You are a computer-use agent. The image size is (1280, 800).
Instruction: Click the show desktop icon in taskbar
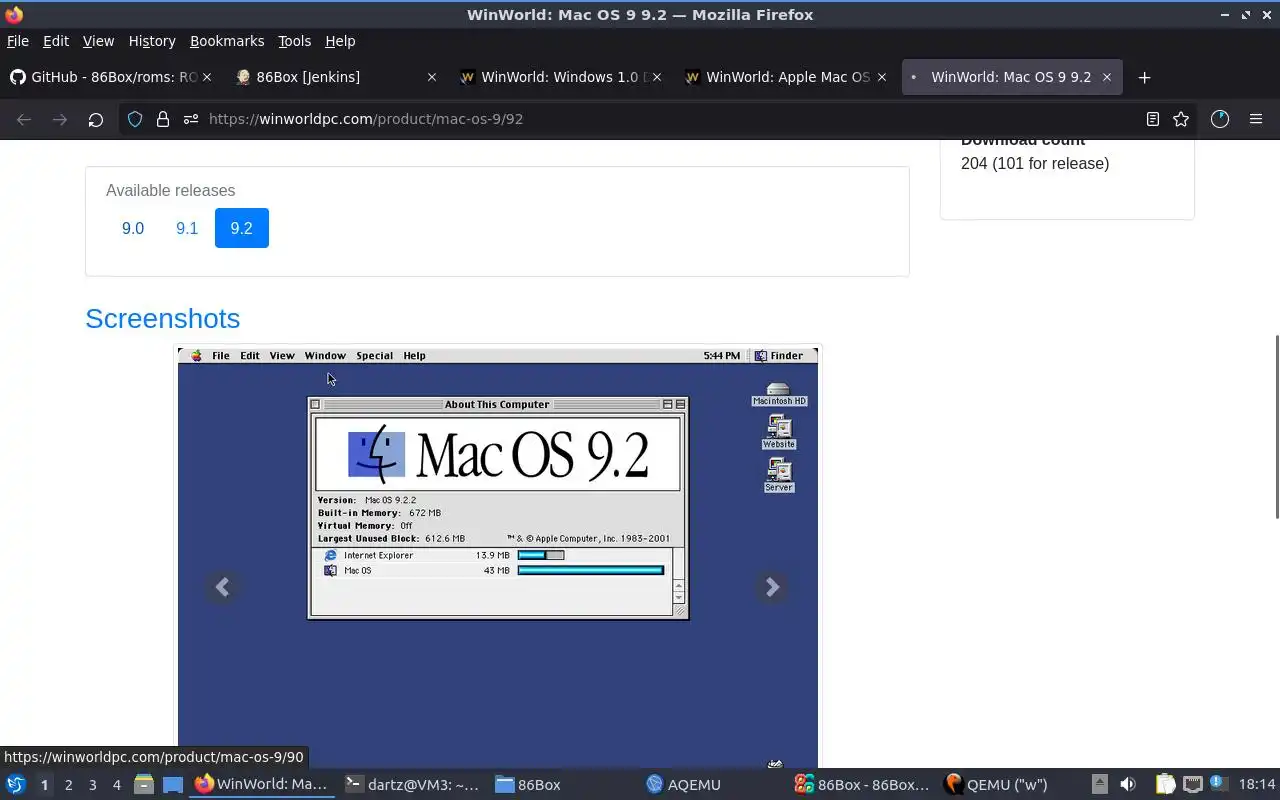(173, 785)
